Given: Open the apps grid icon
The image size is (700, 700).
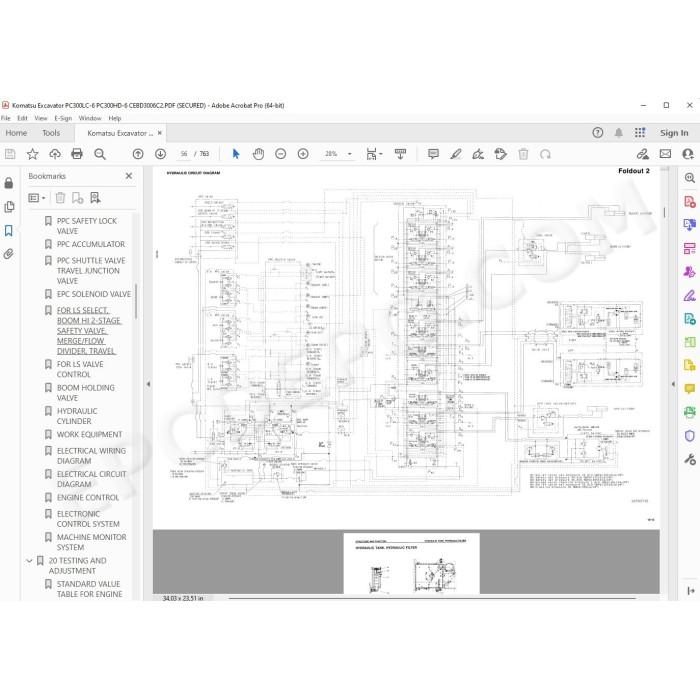Looking at the screenshot, I should pyautogui.click(x=640, y=133).
